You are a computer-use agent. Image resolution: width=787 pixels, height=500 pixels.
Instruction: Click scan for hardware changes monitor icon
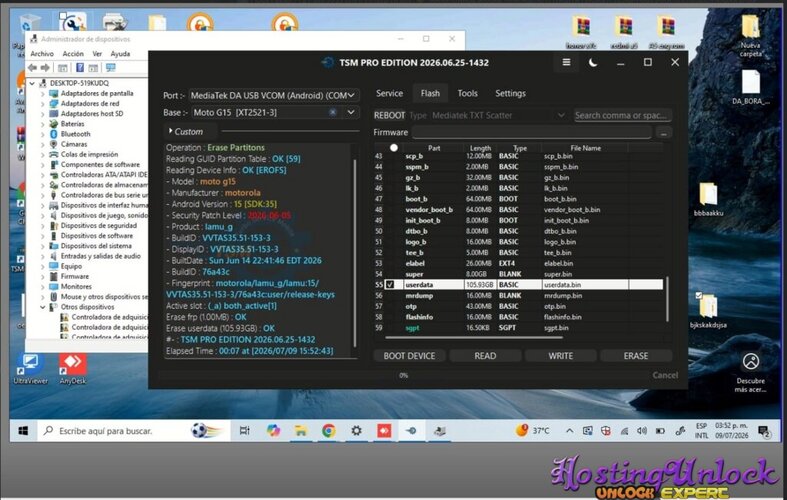tap(110, 68)
